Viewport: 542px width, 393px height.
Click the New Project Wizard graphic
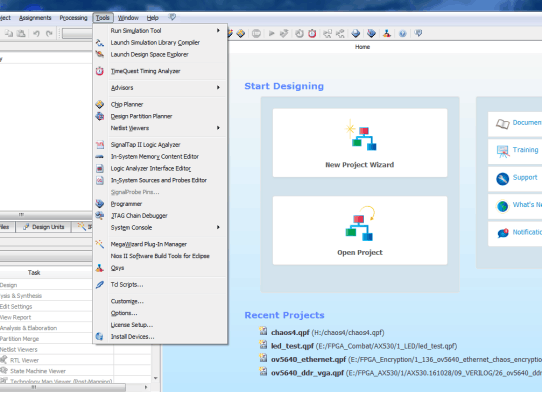(360, 135)
